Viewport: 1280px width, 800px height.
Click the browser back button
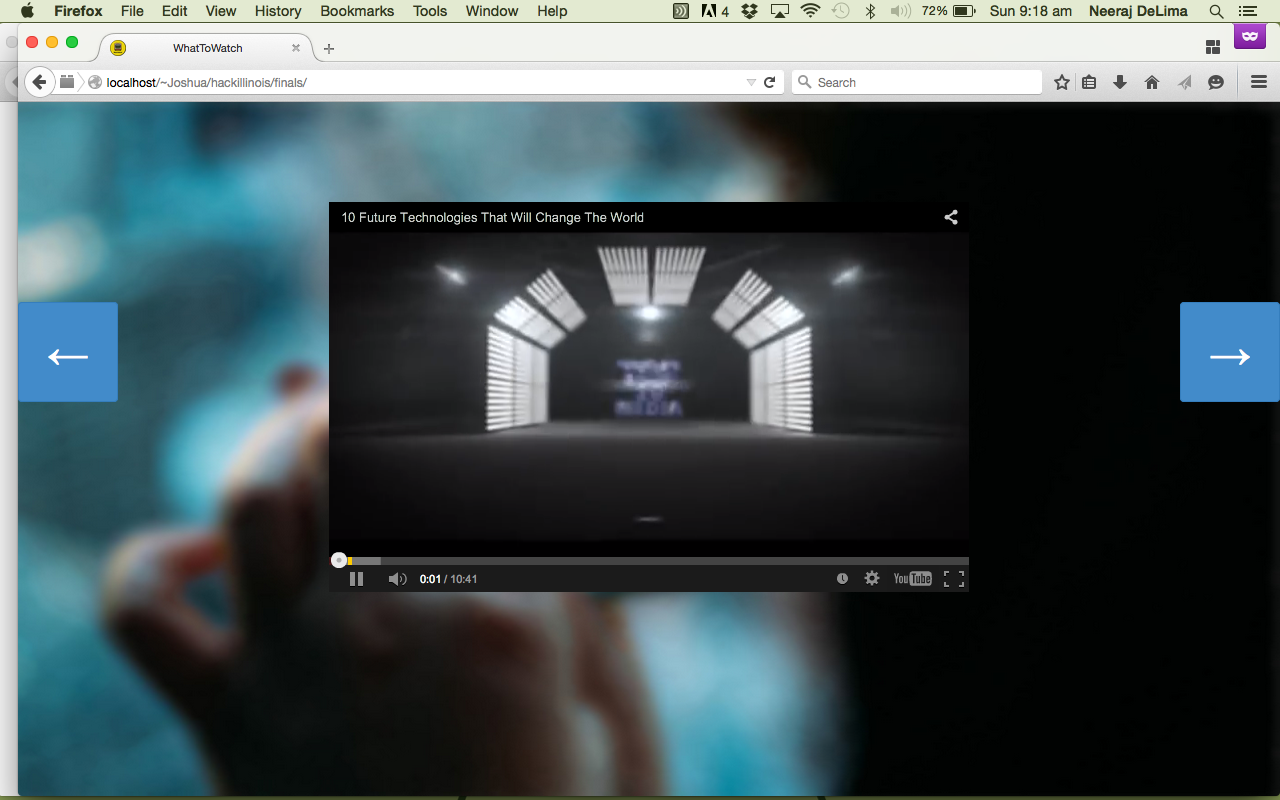click(39, 82)
